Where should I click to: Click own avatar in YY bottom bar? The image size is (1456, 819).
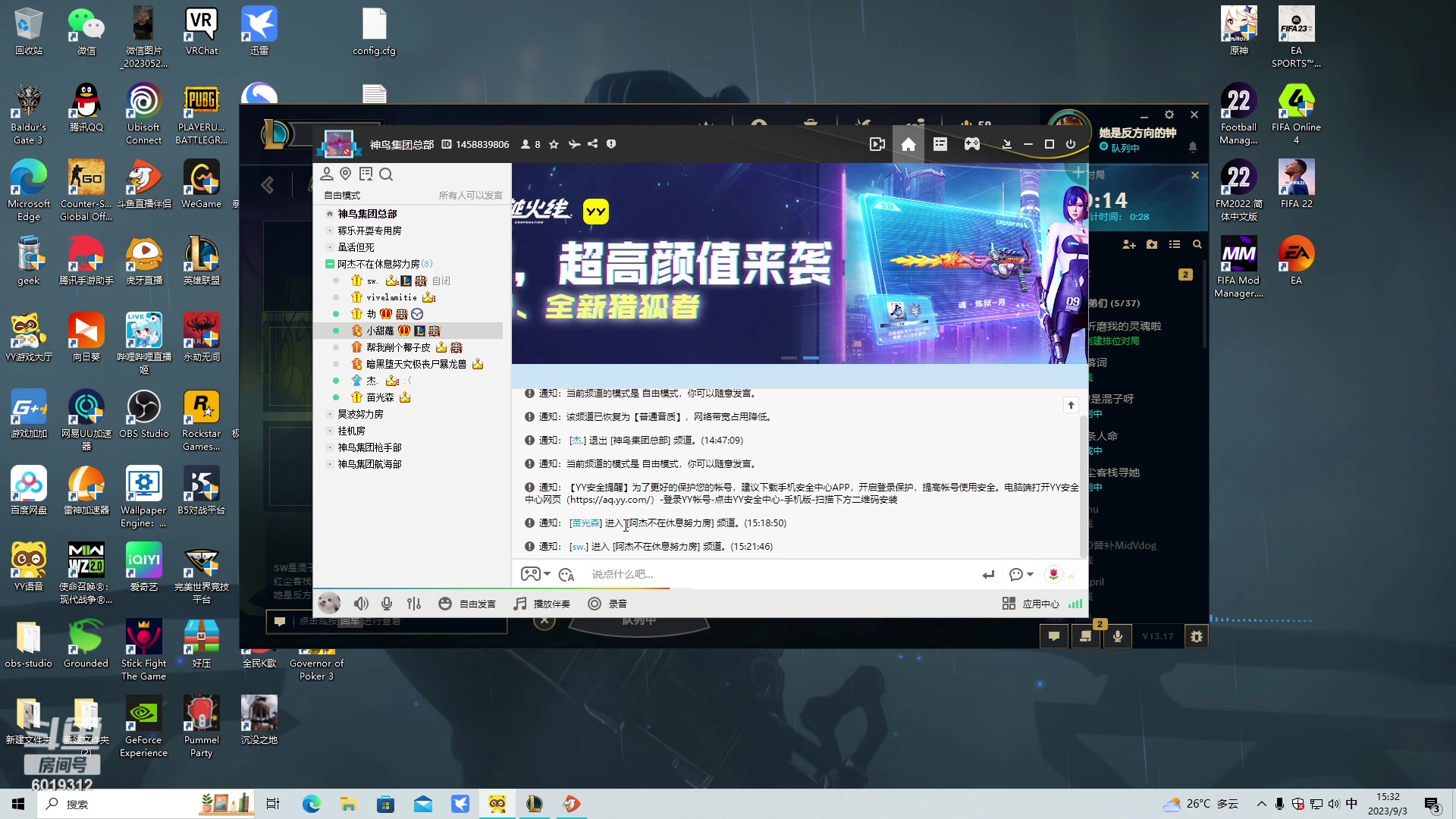click(329, 604)
